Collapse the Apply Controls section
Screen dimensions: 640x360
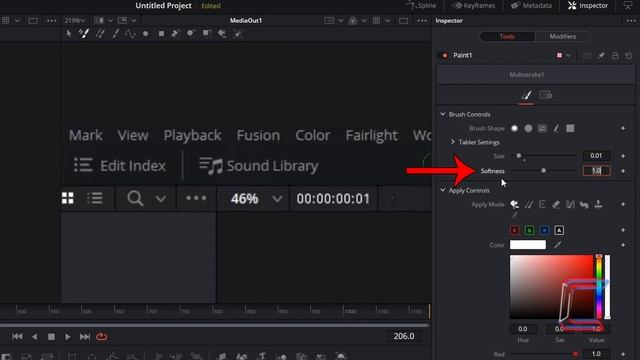443,190
